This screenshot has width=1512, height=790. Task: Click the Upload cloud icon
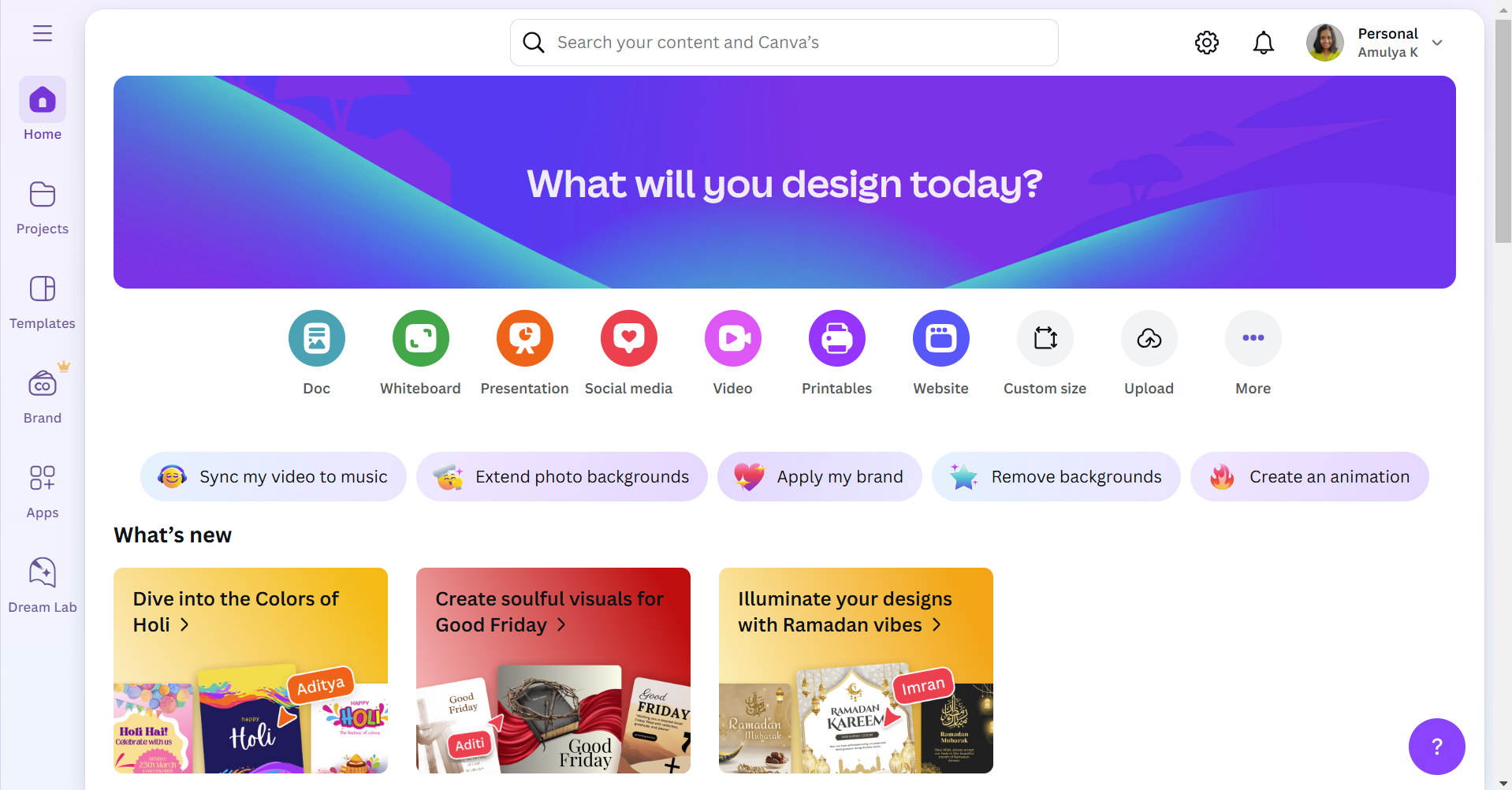[1149, 338]
